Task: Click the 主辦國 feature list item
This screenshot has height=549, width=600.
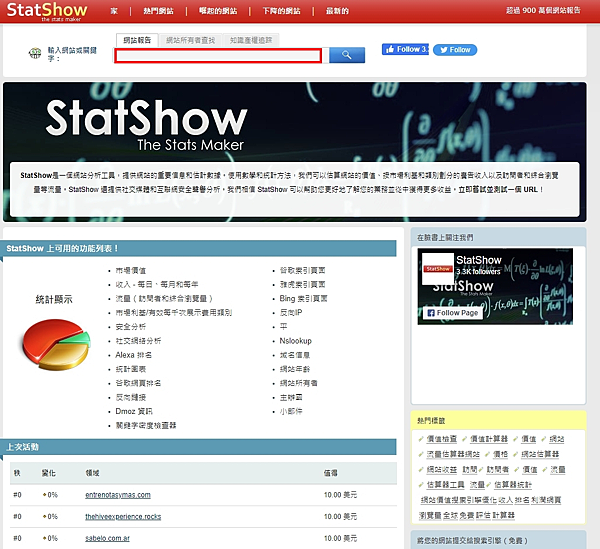Action: tap(291, 397)
